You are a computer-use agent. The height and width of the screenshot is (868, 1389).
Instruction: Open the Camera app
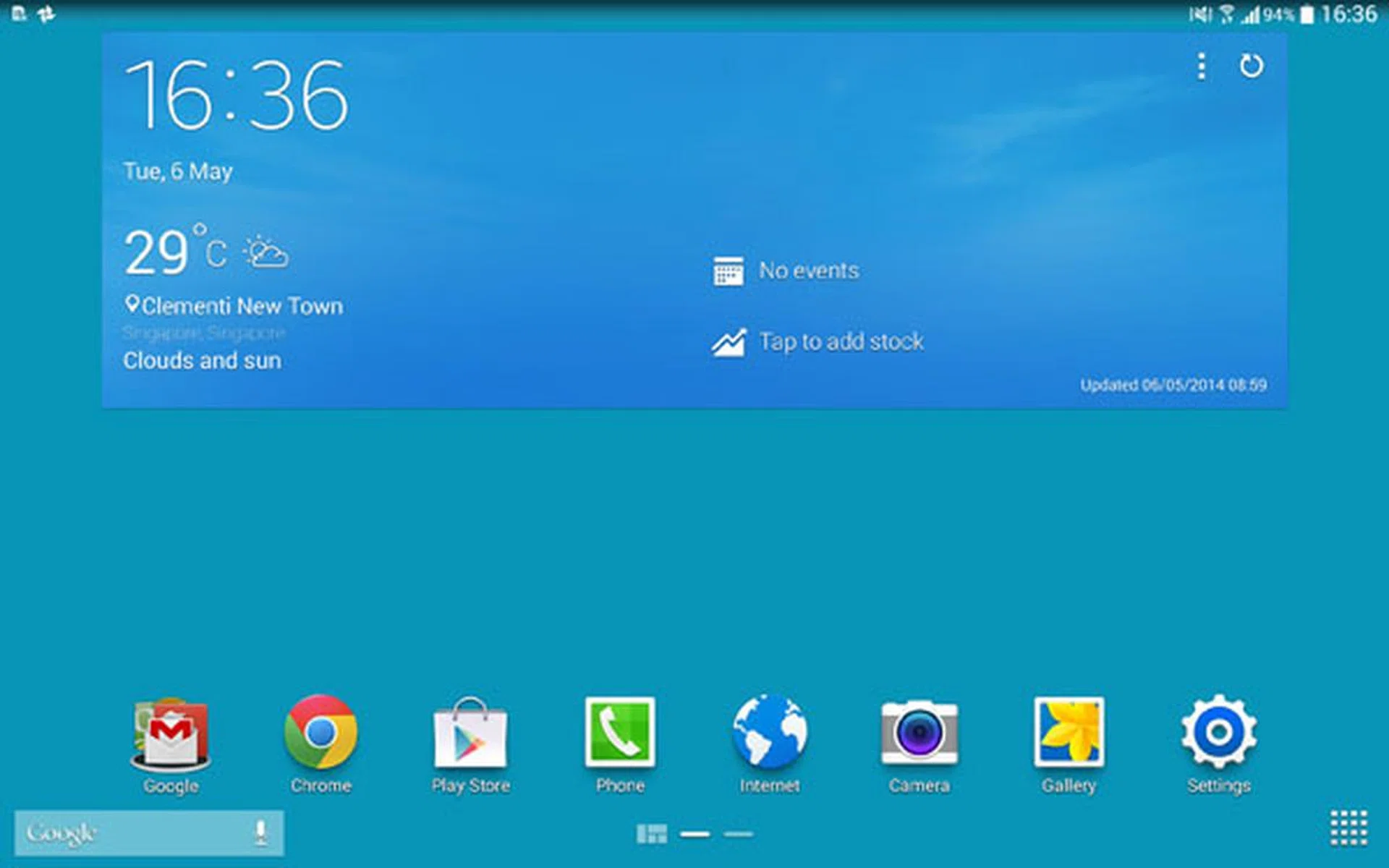(x=919, y=734)
